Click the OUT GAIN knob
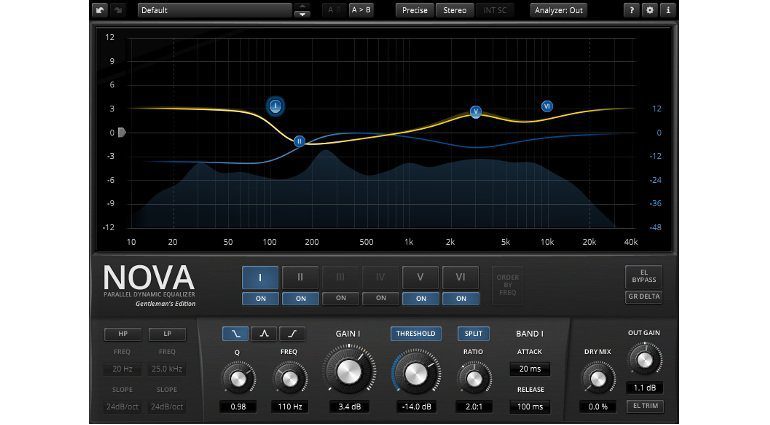The image size is (770, 425). 644,360
